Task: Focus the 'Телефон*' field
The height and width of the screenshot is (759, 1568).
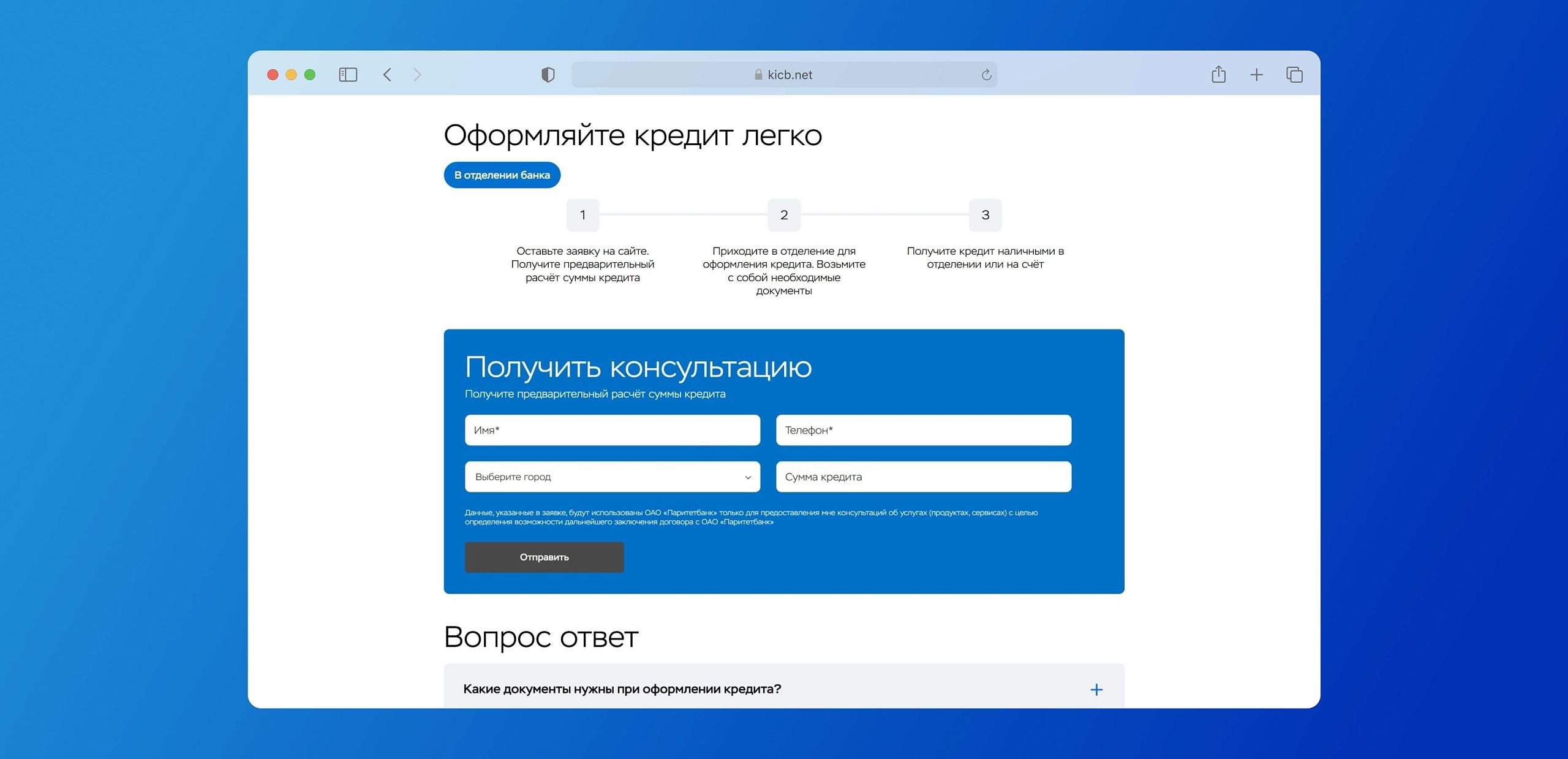Action: pos(923,430)
